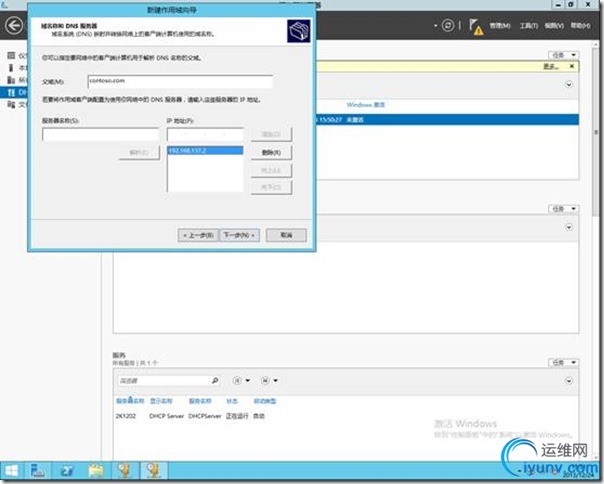Image resolution: width=604 pixels, height=484 pixels.
Task: Sort by the 服务器名称 column header
Action: 130,401
